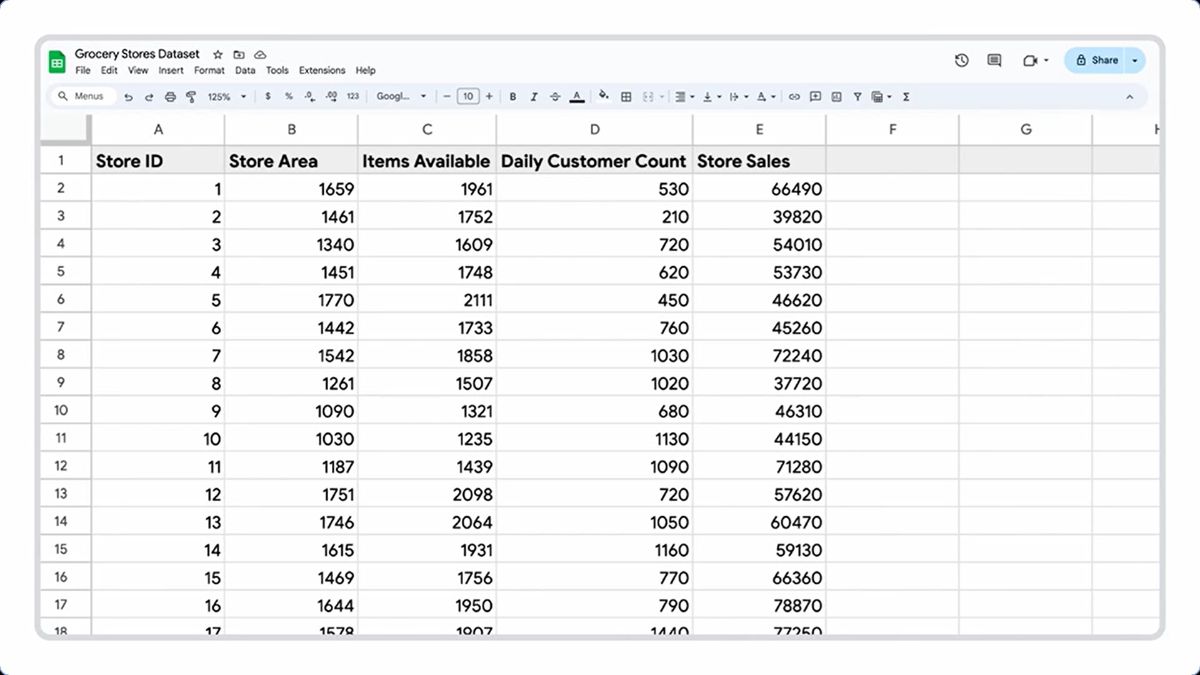Image resolution: width=1200 pixels, height=675 pixels.
Task: Open the Extensions menu
Action: (x=321, y=71)
